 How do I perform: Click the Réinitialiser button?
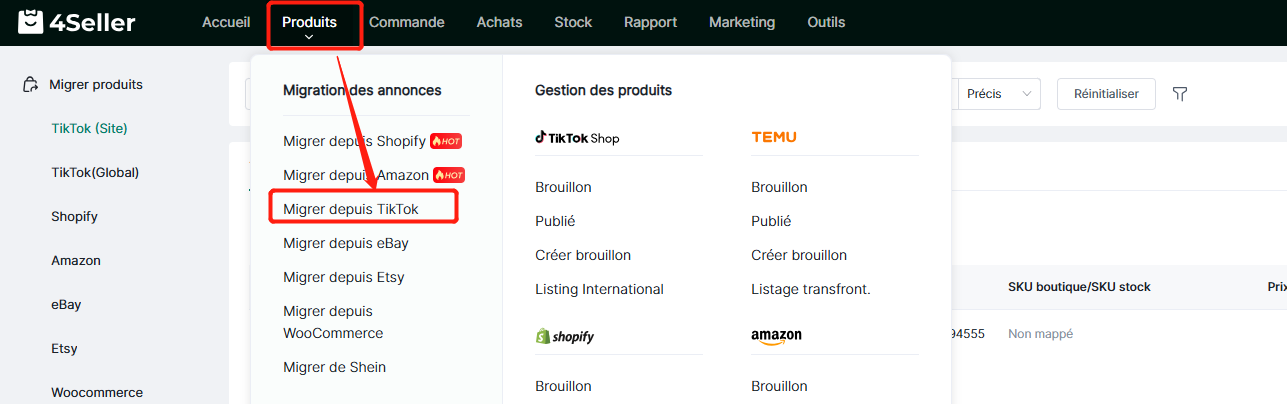click(x=1106, y=94)
